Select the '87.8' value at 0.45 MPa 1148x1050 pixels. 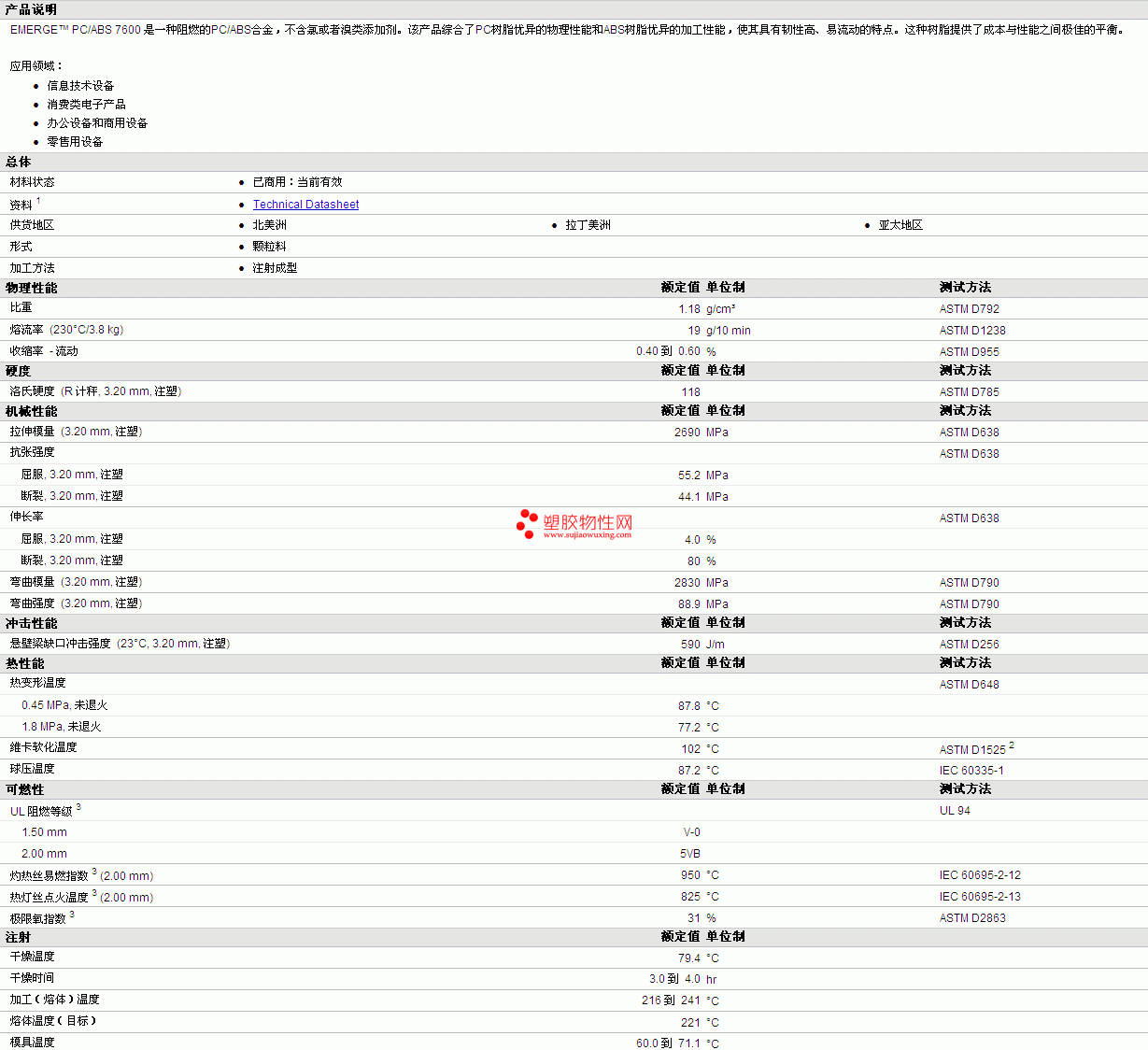689,706
